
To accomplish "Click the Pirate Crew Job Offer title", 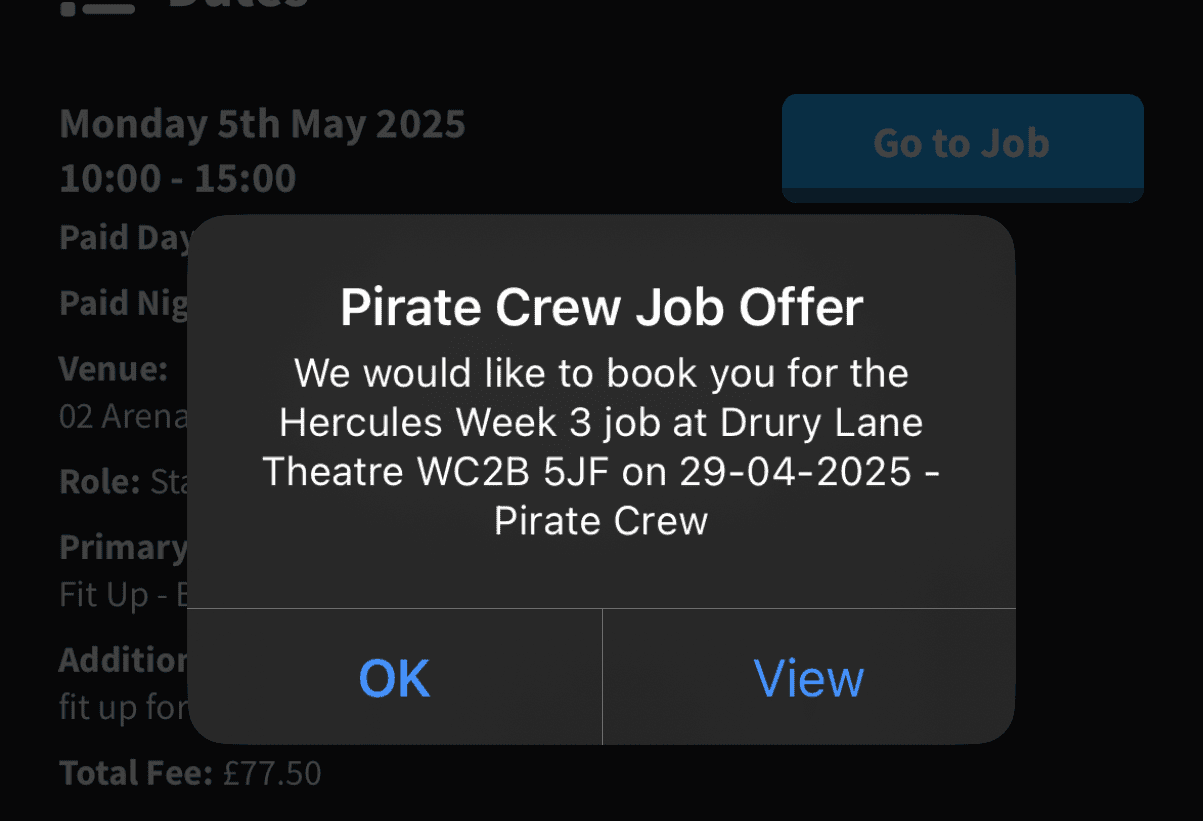I will (x=601, y=307).
